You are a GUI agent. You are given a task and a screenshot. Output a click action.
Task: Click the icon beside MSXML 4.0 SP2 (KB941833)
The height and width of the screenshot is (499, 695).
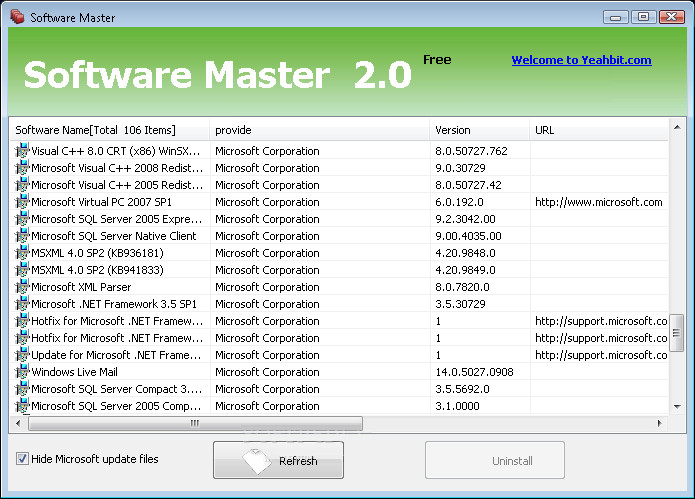tap(22, 270)
